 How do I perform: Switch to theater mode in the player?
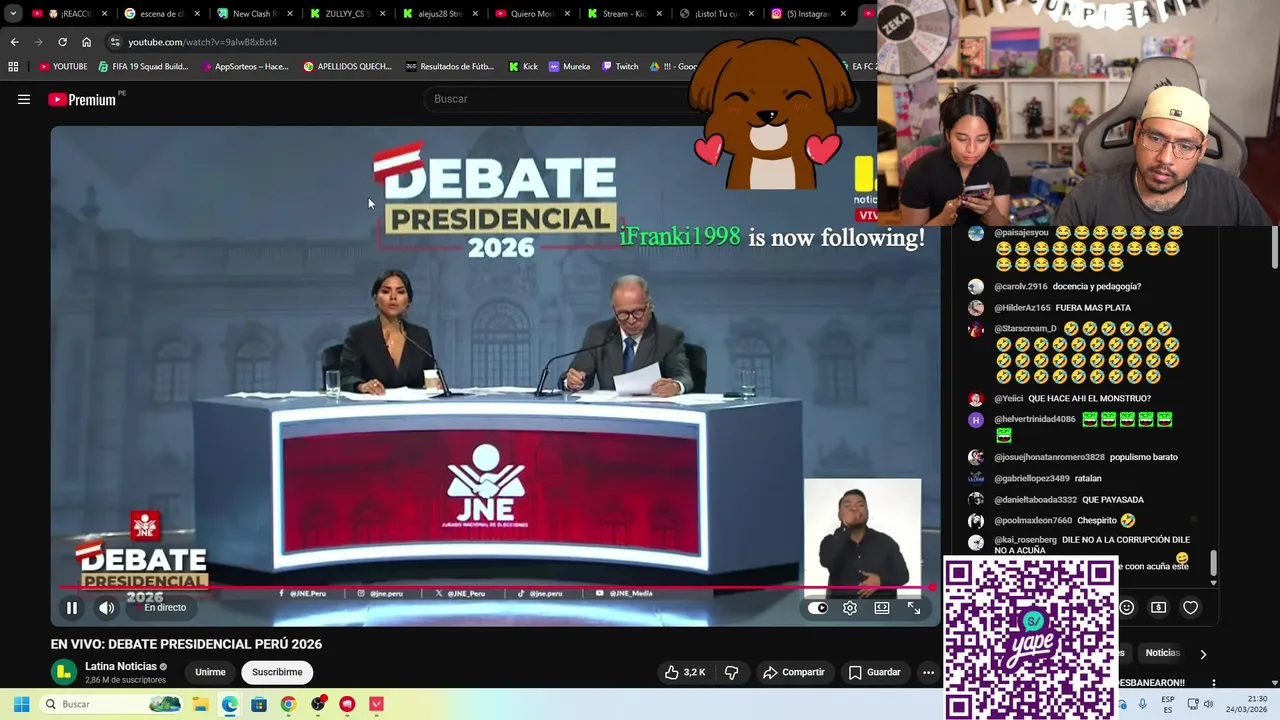pyautogui.click(x=882, y=607)
